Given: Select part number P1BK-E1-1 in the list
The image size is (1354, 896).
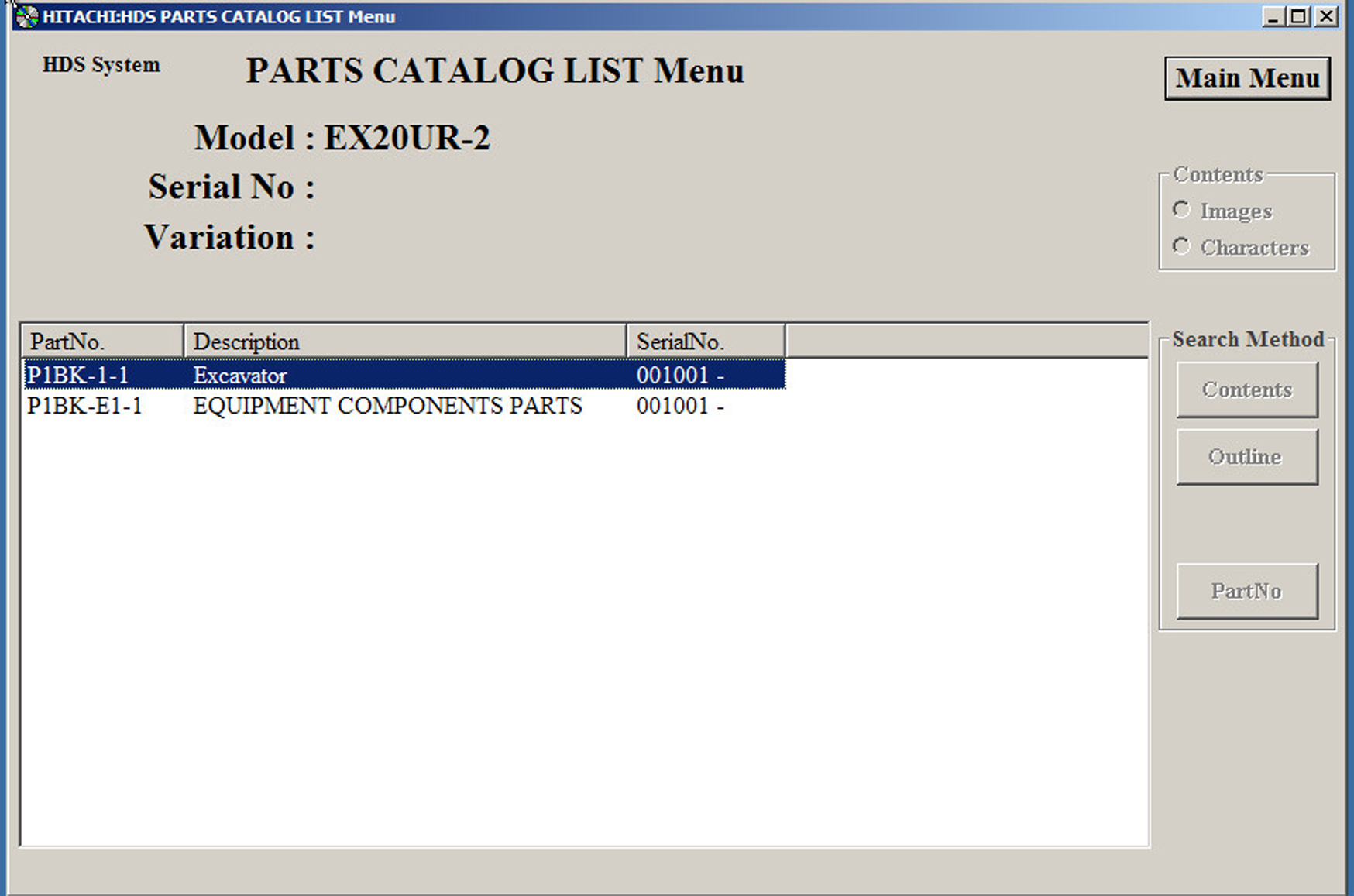Looking at the screenshot, I should (x=85, y=407).
